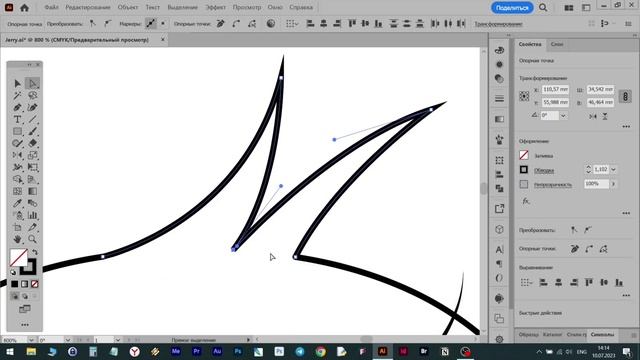Choose the Line Segment tool
The image size is (640, 360).
[x=33, y=120]
